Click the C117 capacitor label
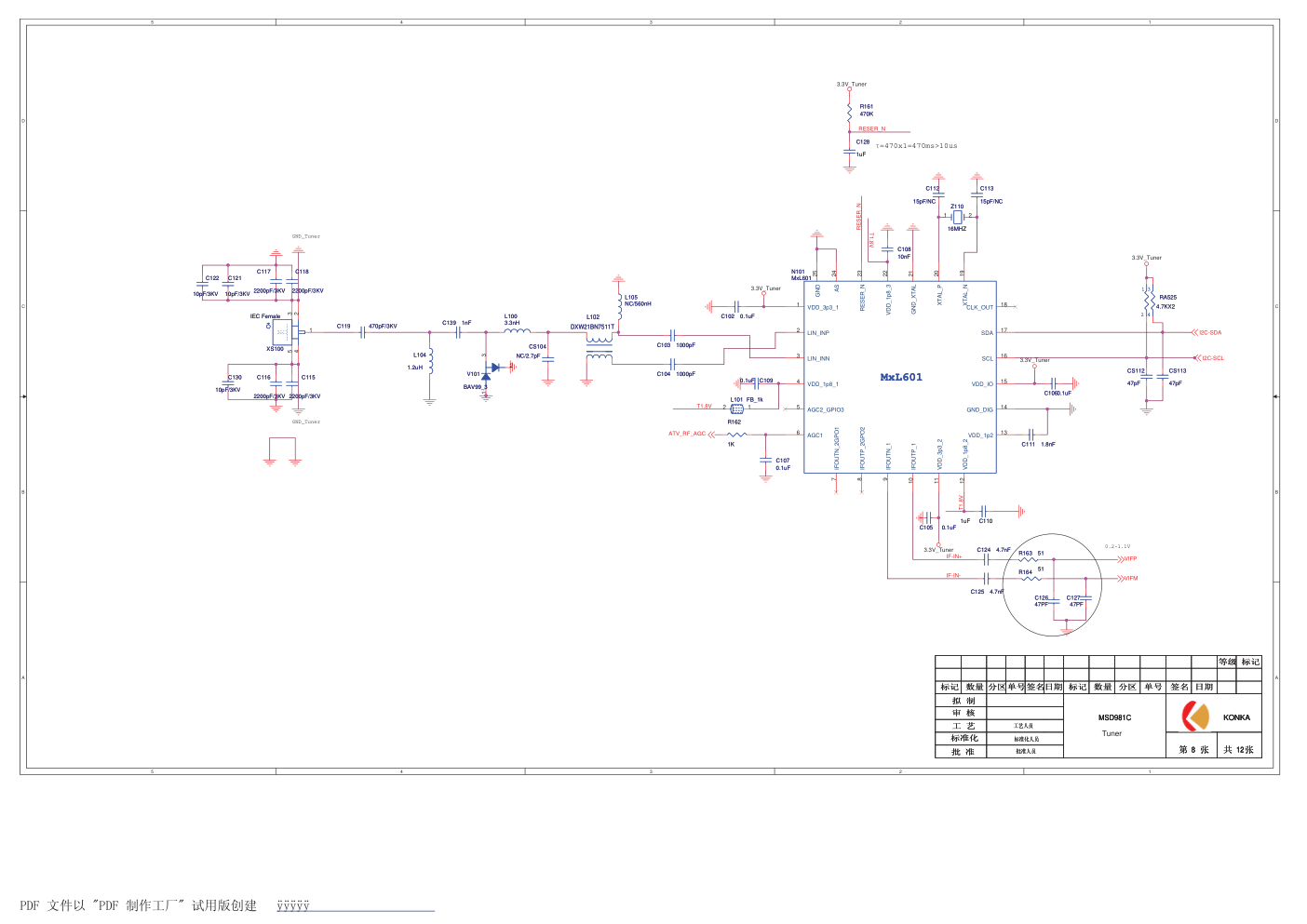Screen dimensions: 1307x924 (x=263, y=272)
